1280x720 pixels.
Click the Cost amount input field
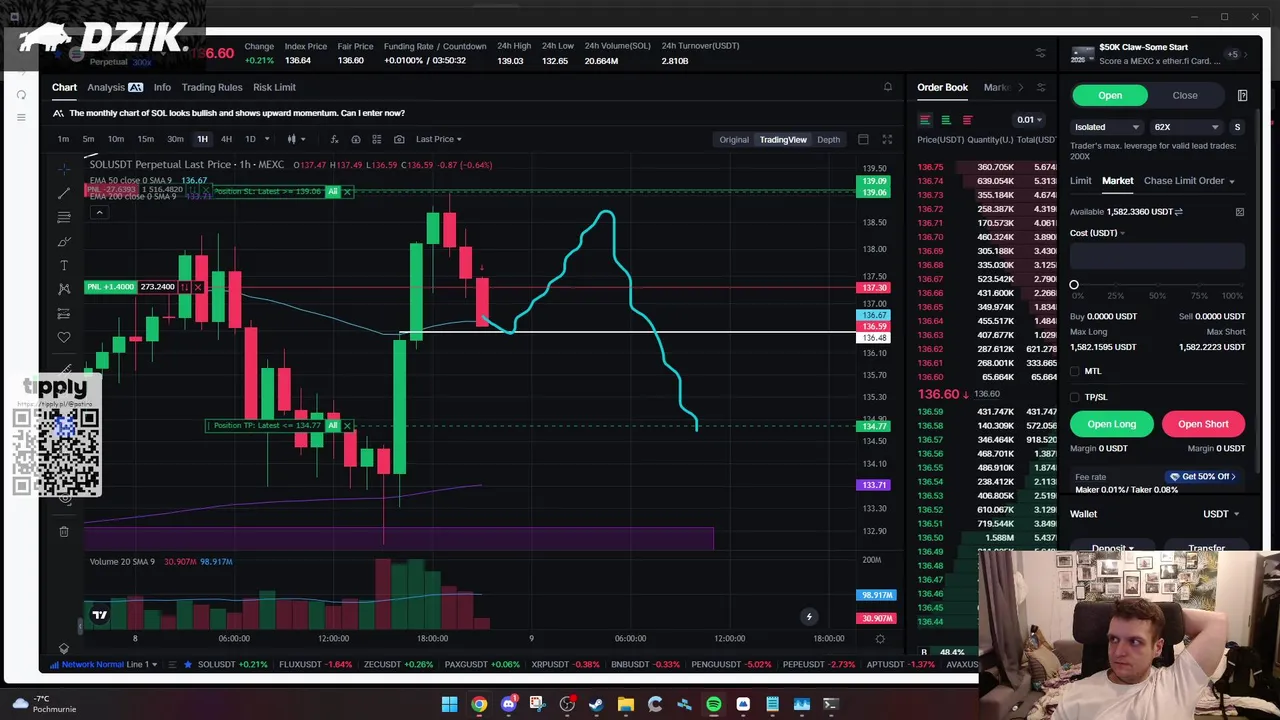tap(1157, 257)
